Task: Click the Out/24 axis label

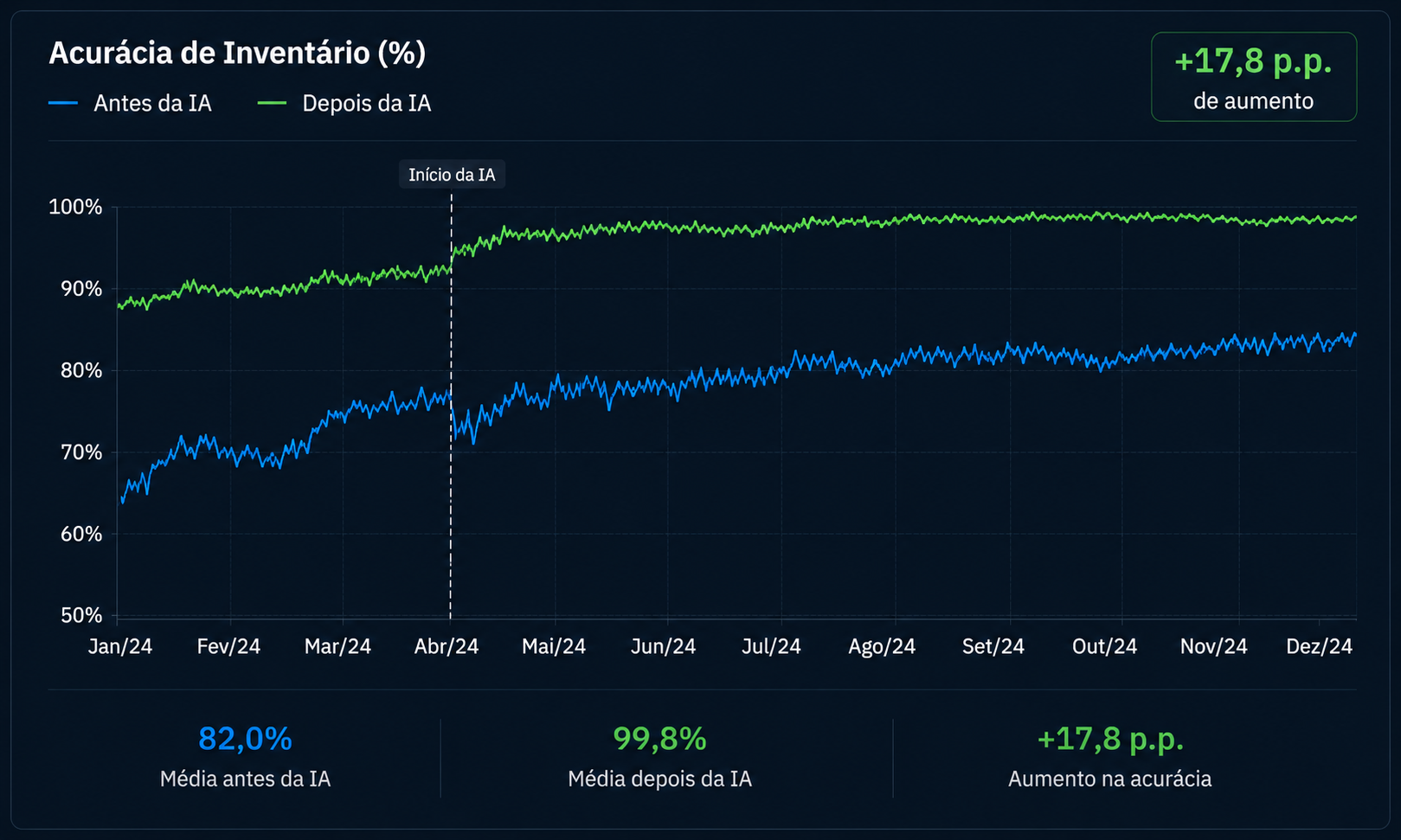Action: pos(1104,646)
